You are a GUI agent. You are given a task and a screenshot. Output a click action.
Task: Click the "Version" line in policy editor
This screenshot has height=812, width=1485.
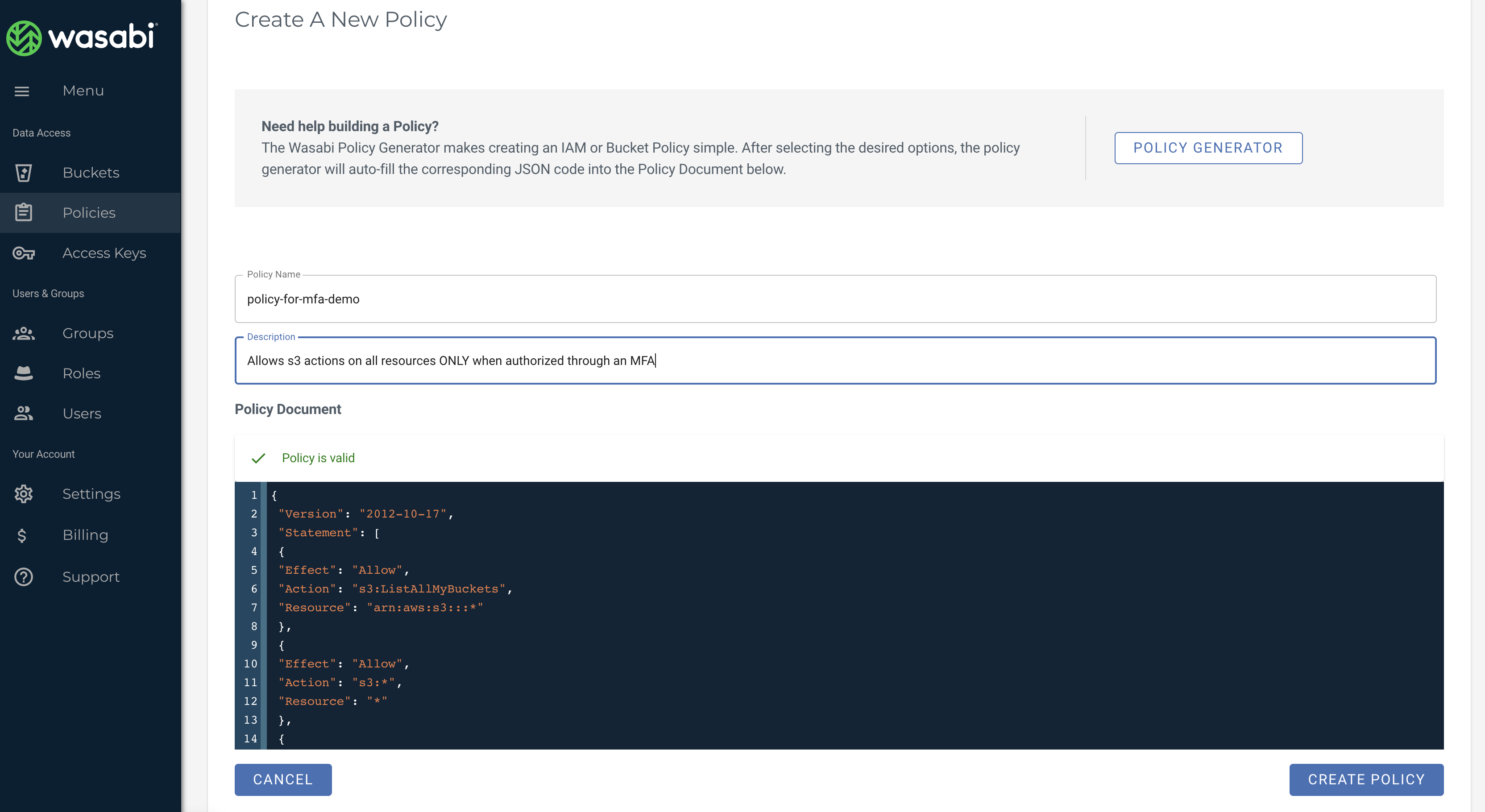click(x=365, y=514)
